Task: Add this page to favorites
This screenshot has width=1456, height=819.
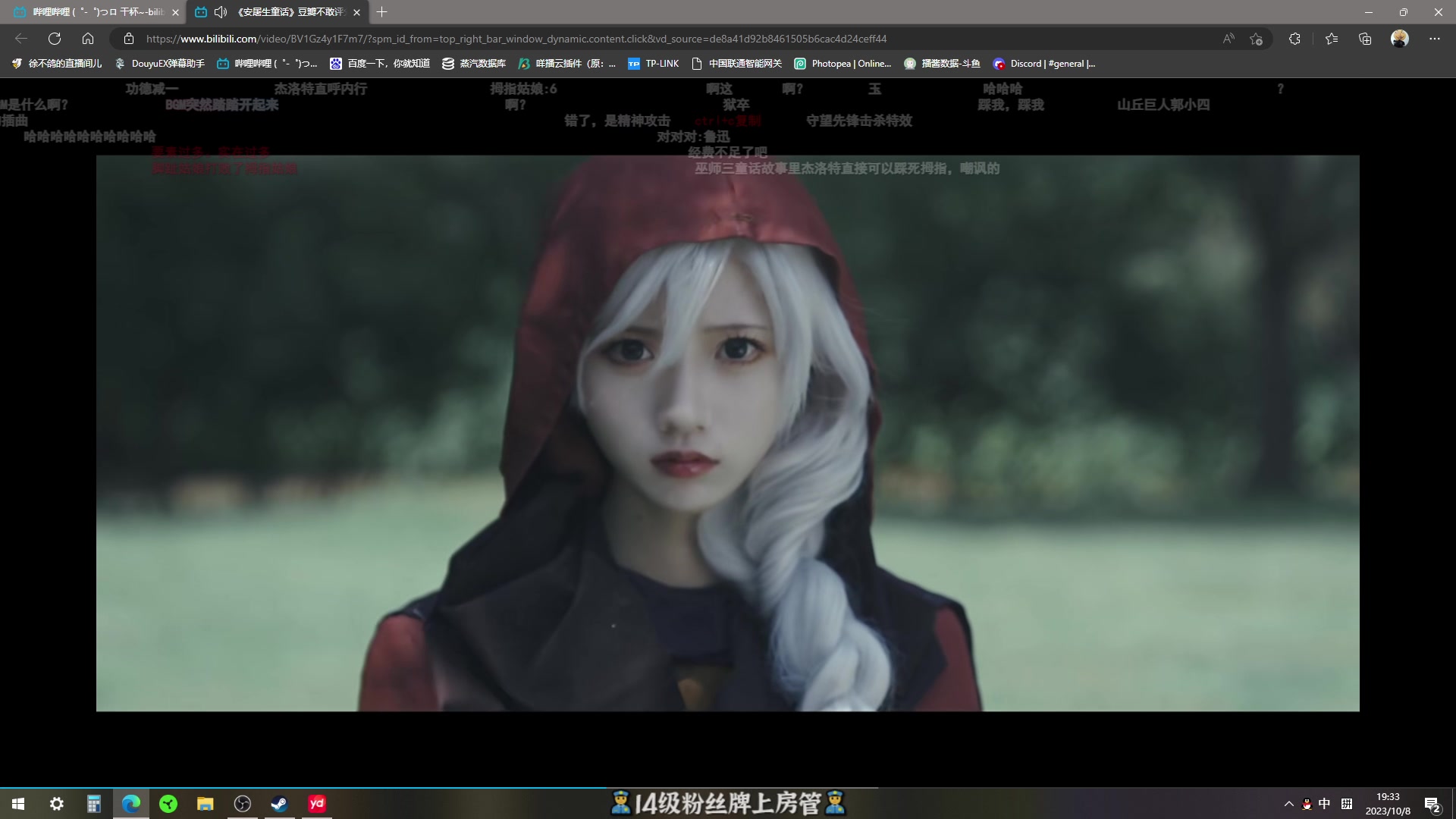Action: [x=1257, y=39]
